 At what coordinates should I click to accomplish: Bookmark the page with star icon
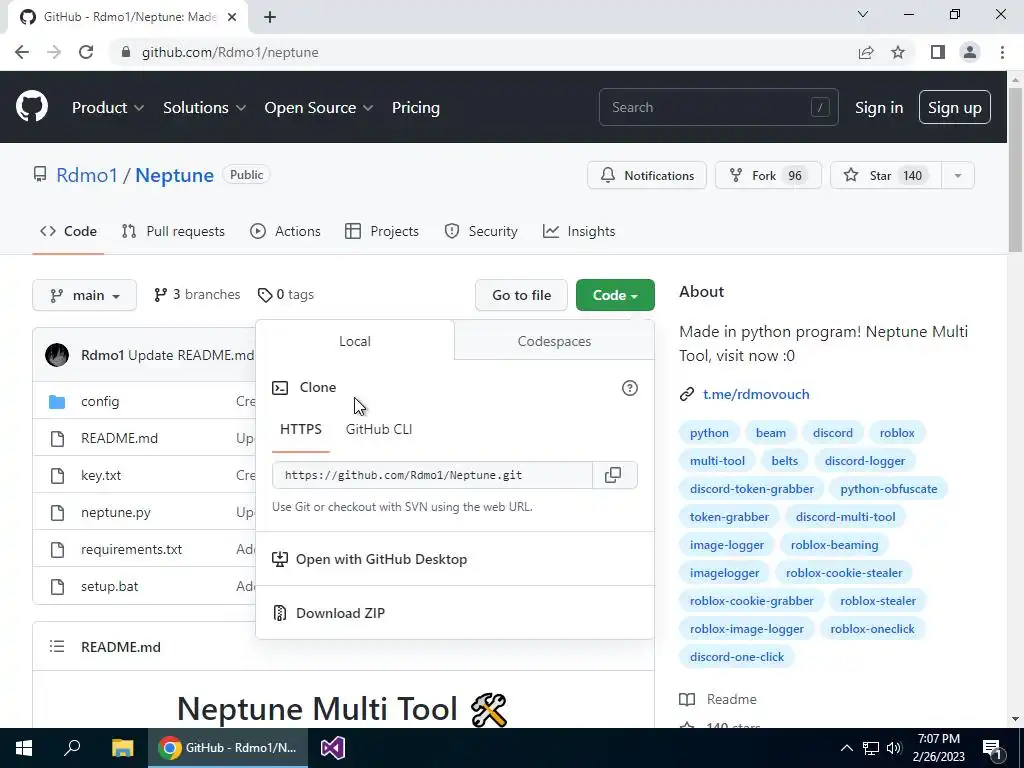tap(898, 52)
